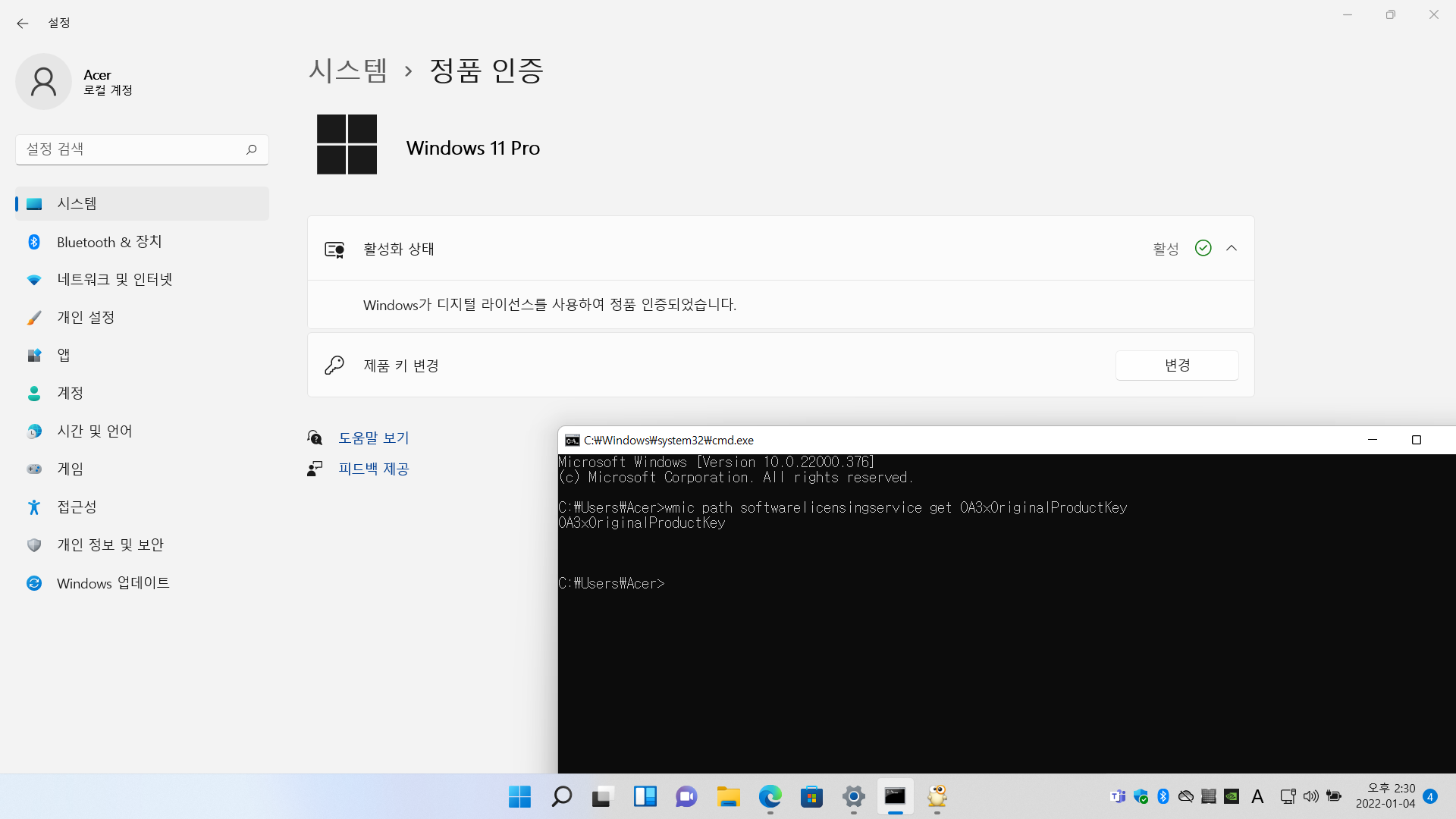Minimize the cmd.exe window
Screen dimensions: 1456x819
click(x=1372, y=440)
